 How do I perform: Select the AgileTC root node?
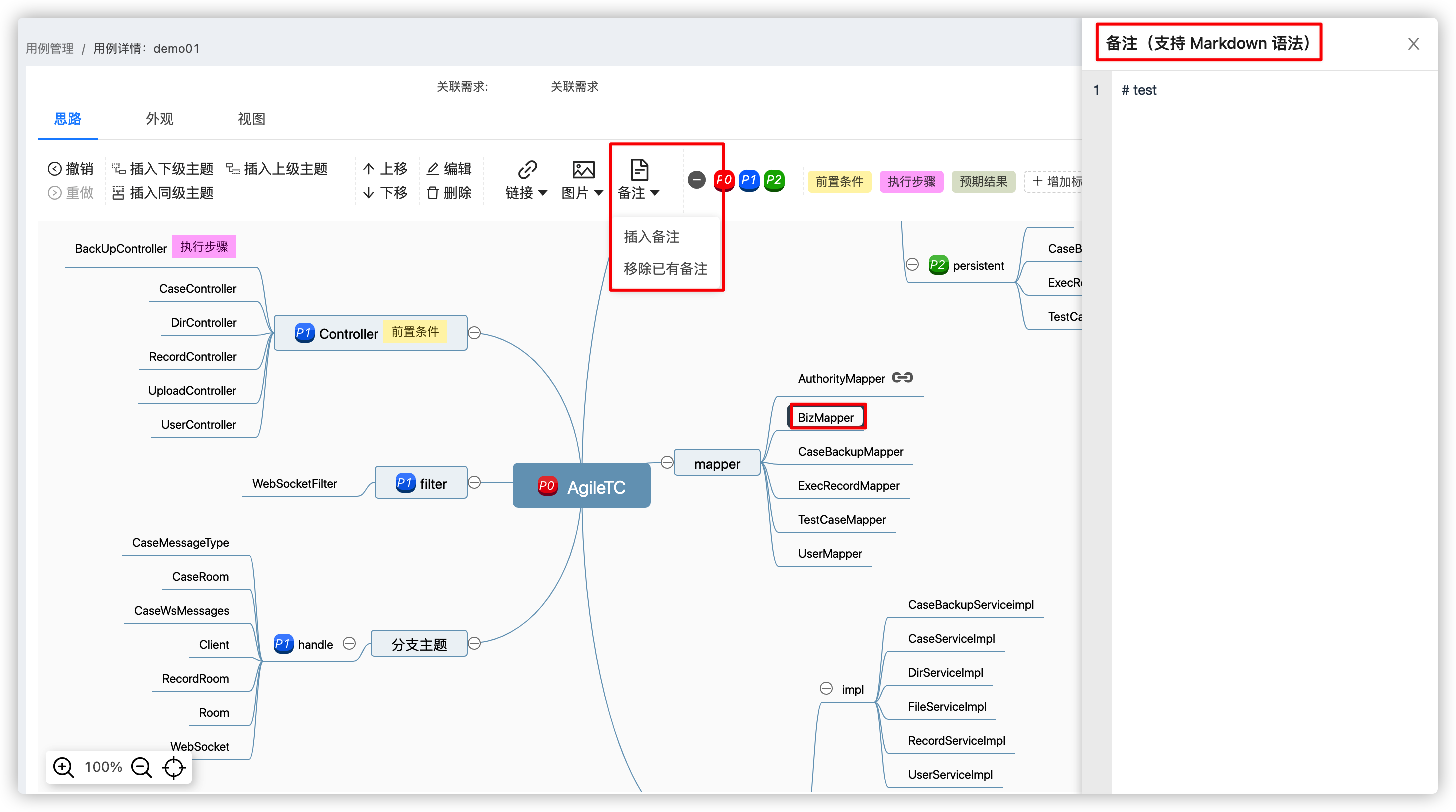pos(581,486)
